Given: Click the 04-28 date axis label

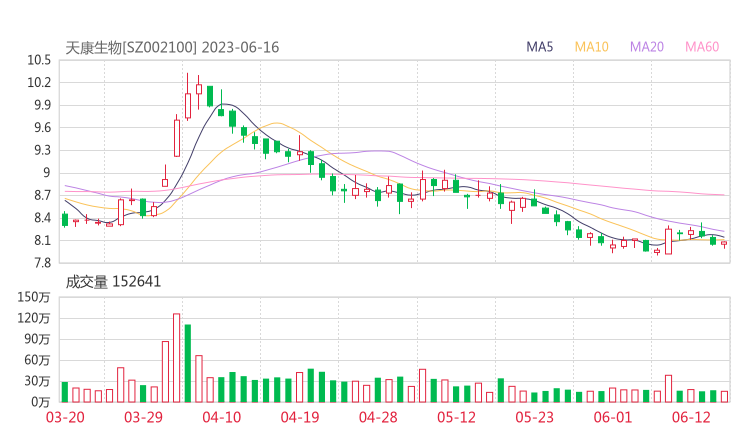Looking at the screenshot, I should [378, 417].
